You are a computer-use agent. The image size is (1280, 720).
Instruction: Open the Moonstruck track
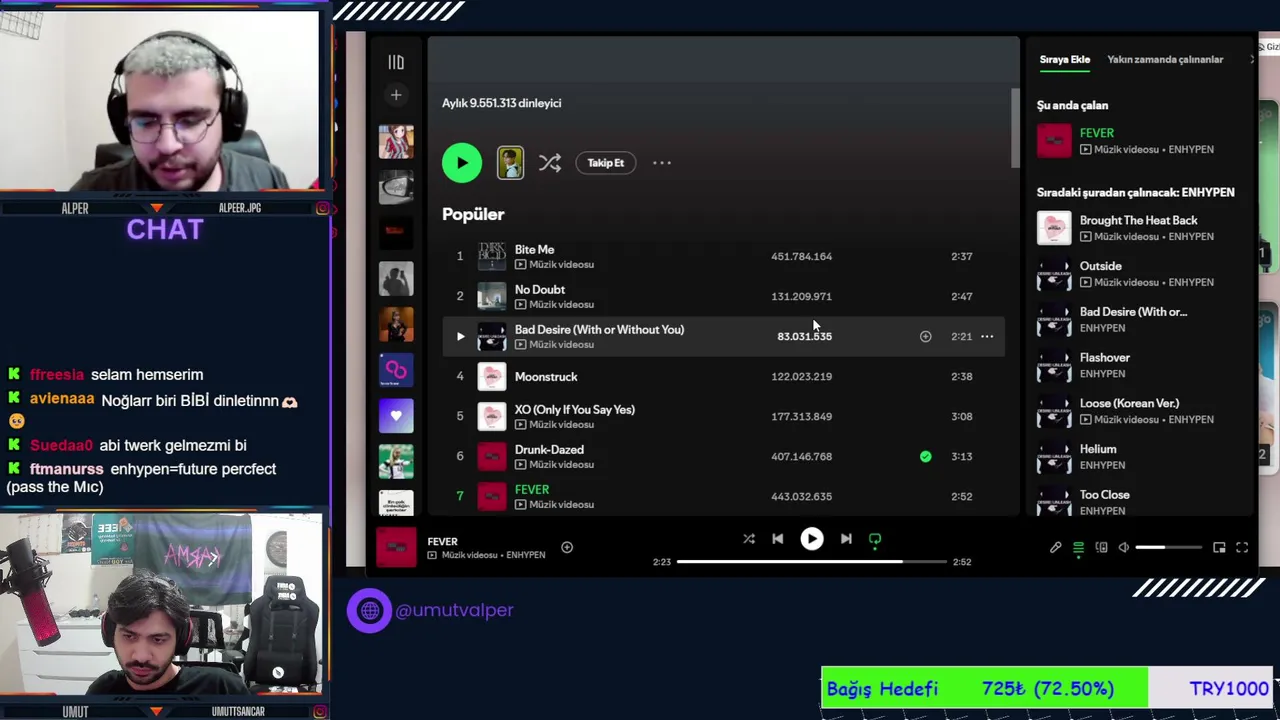point(546,376)
